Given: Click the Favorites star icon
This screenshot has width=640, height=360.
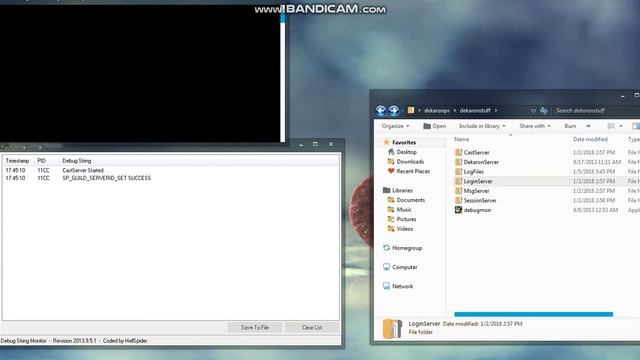Looking at the screenshot, I should 386,142.
